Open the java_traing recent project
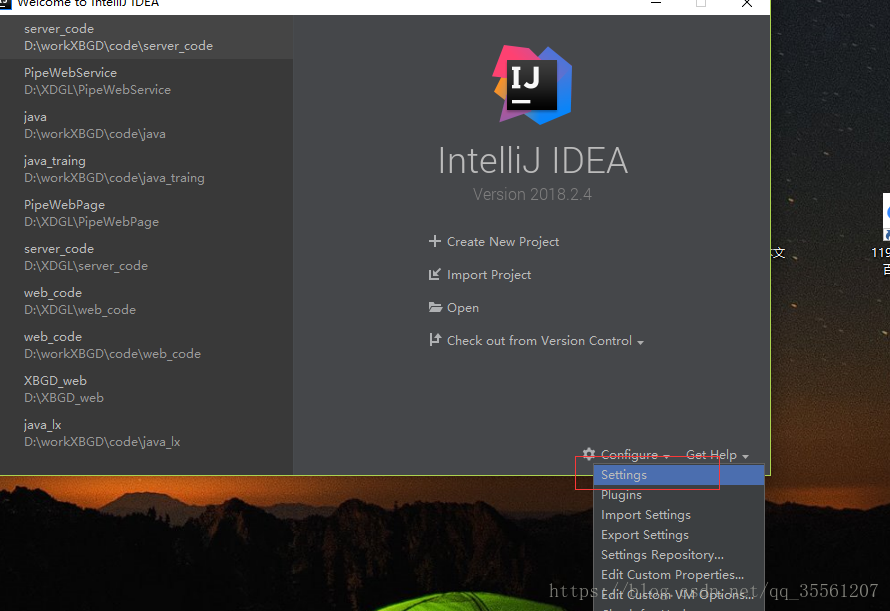890x611 pixels. coord(146,169)
